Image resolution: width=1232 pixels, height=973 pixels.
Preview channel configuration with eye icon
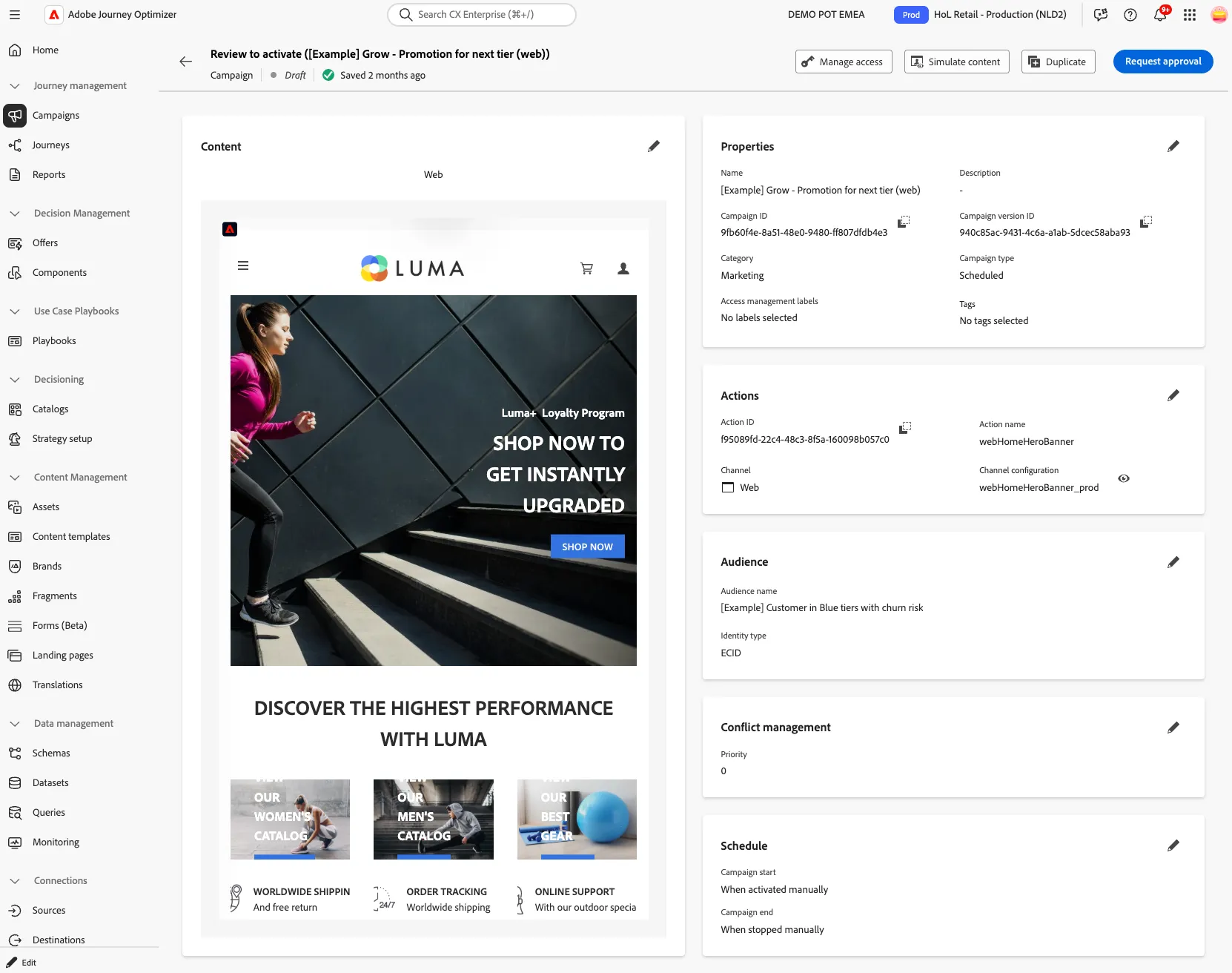[x=1124, y=478]
